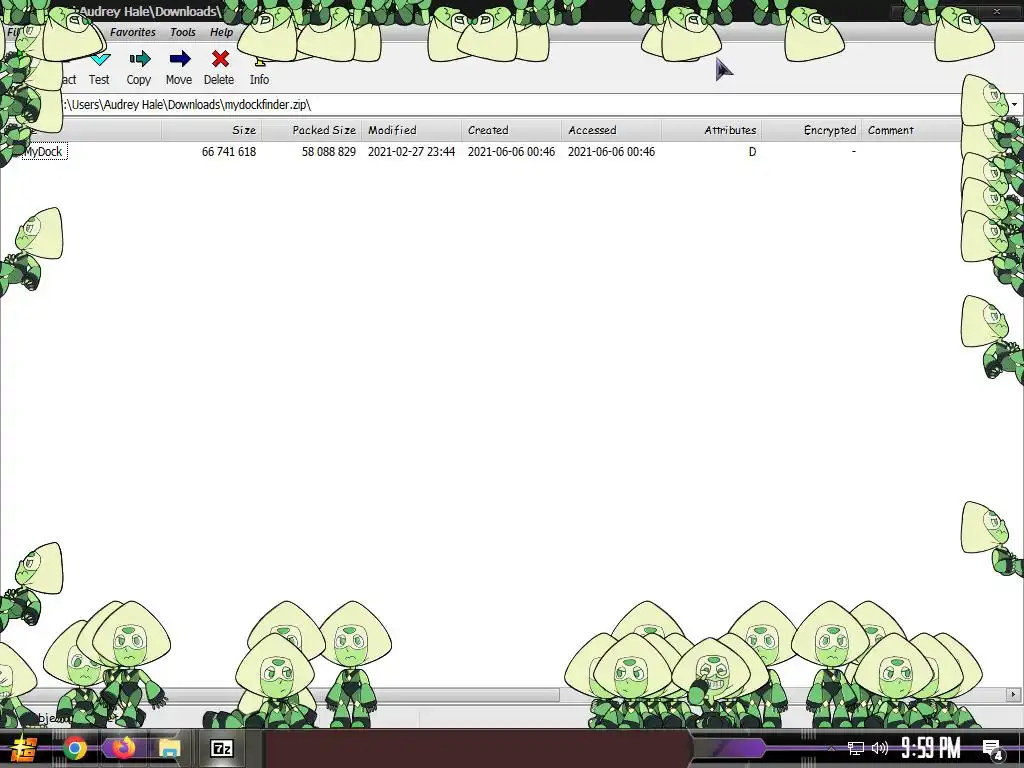
Task: Open the notification center icon
Action: point(993,750)
